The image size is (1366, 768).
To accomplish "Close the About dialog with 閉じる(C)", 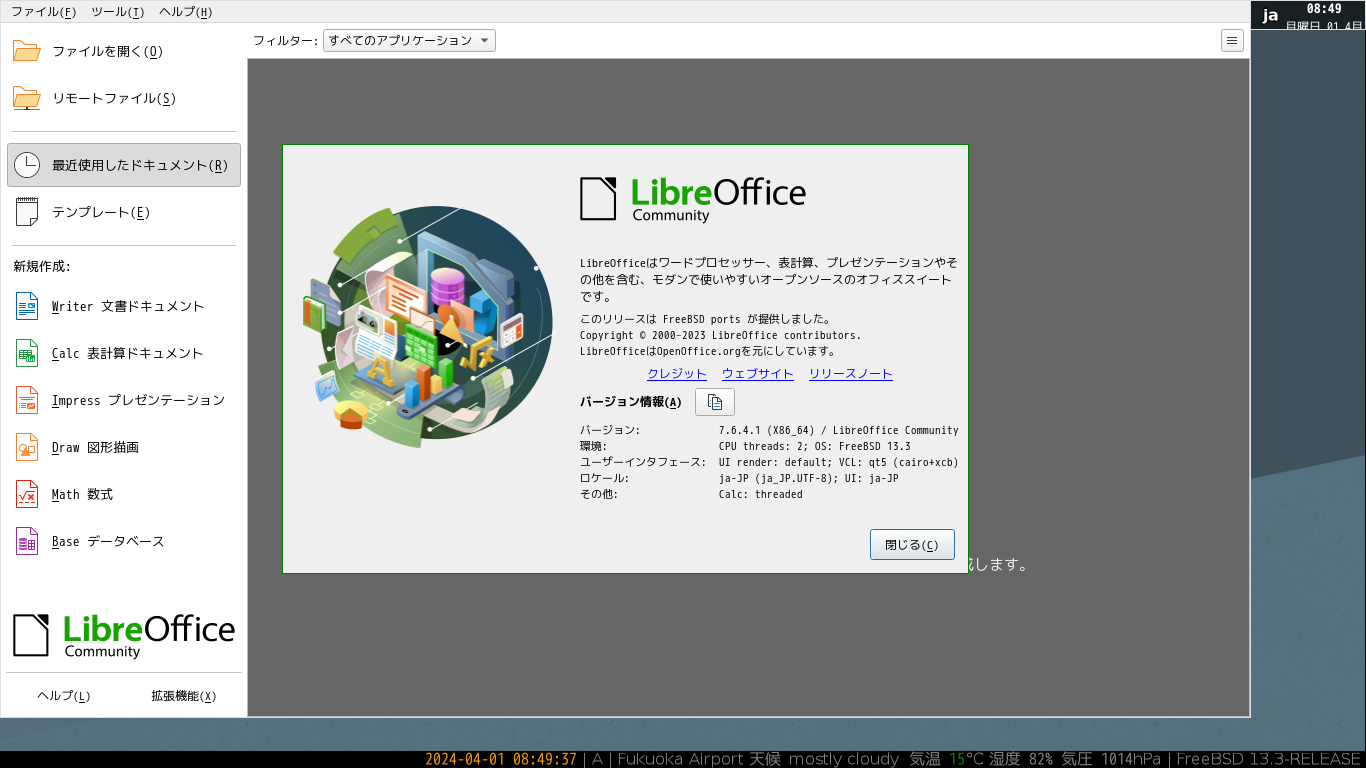I will [x=912, y=545].
